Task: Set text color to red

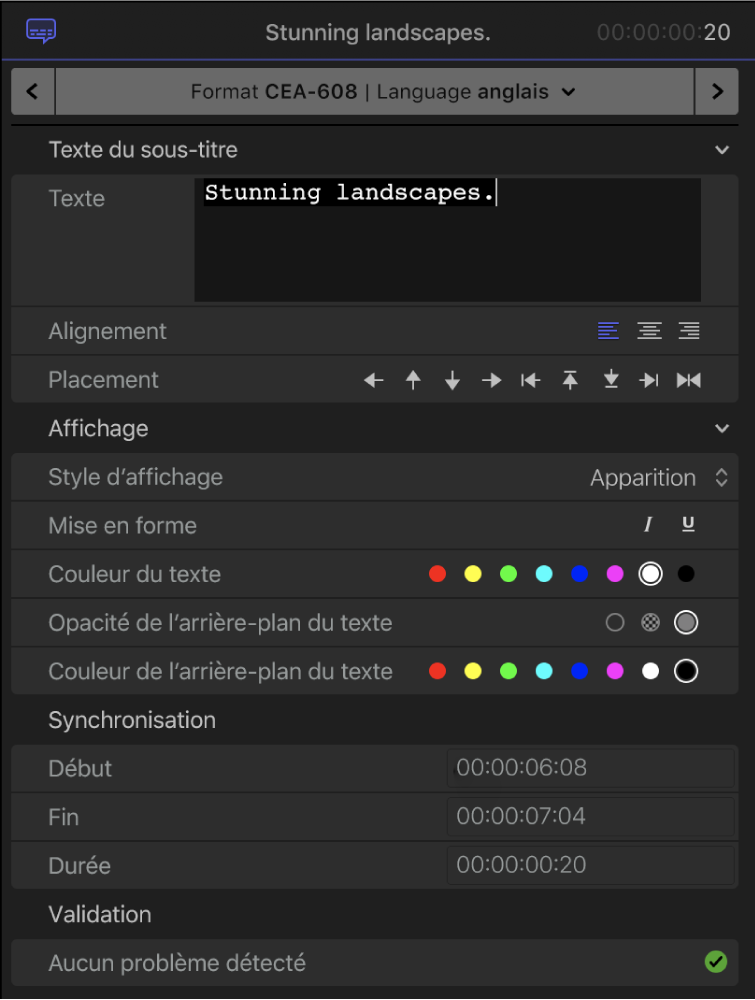Action: coord(437,574)
